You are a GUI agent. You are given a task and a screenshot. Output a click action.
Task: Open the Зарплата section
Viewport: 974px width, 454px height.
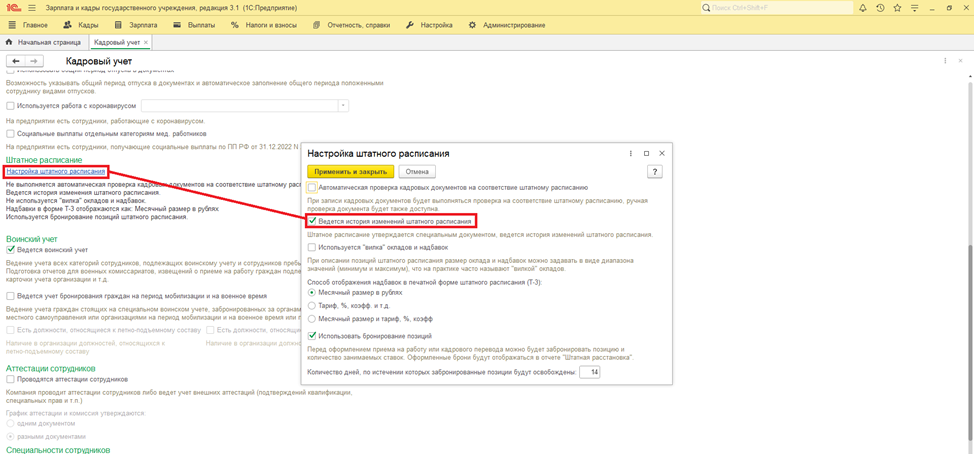click(x=136, y=25)
